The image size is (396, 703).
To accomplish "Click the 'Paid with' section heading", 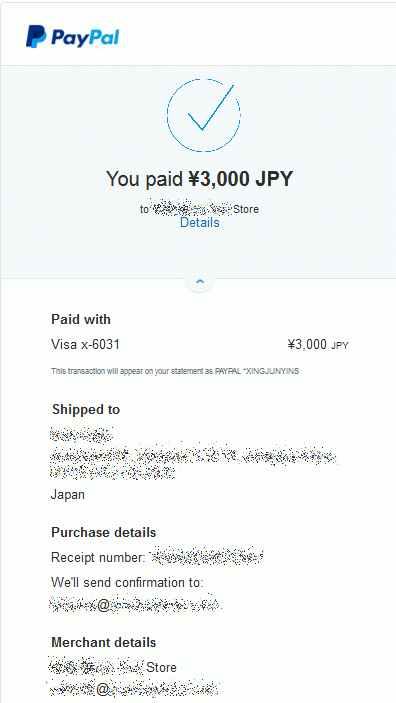I will pyautogui.click(x=81, y=319).
